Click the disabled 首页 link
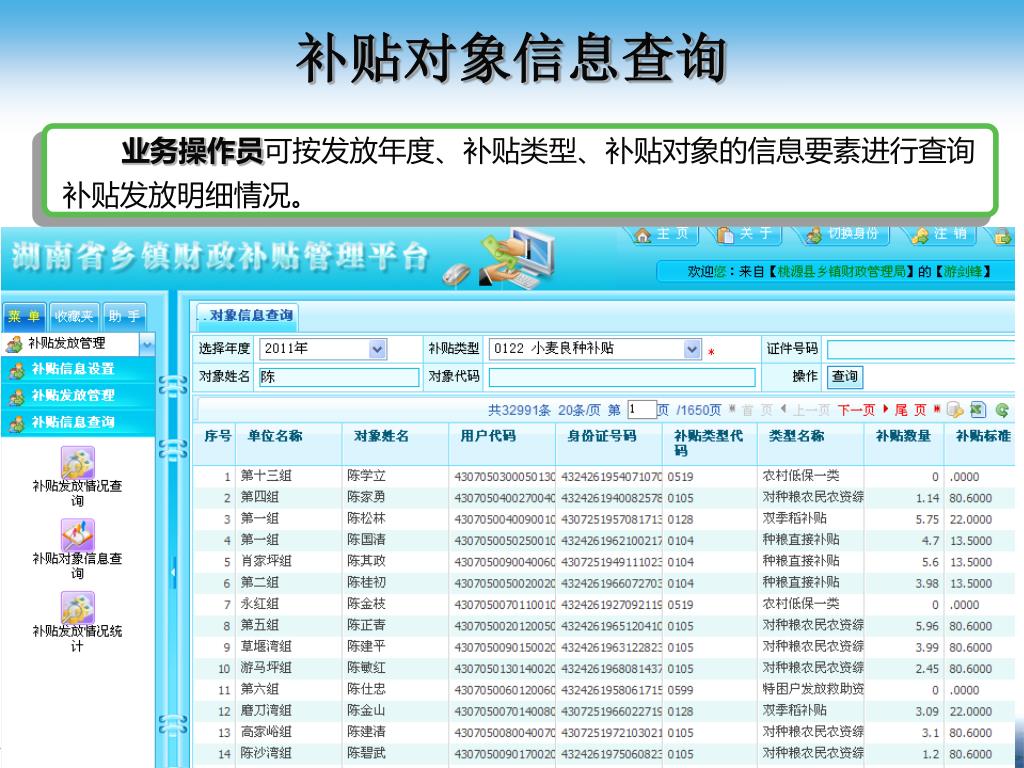The image size is (1024, 768). tap(756, 410)
